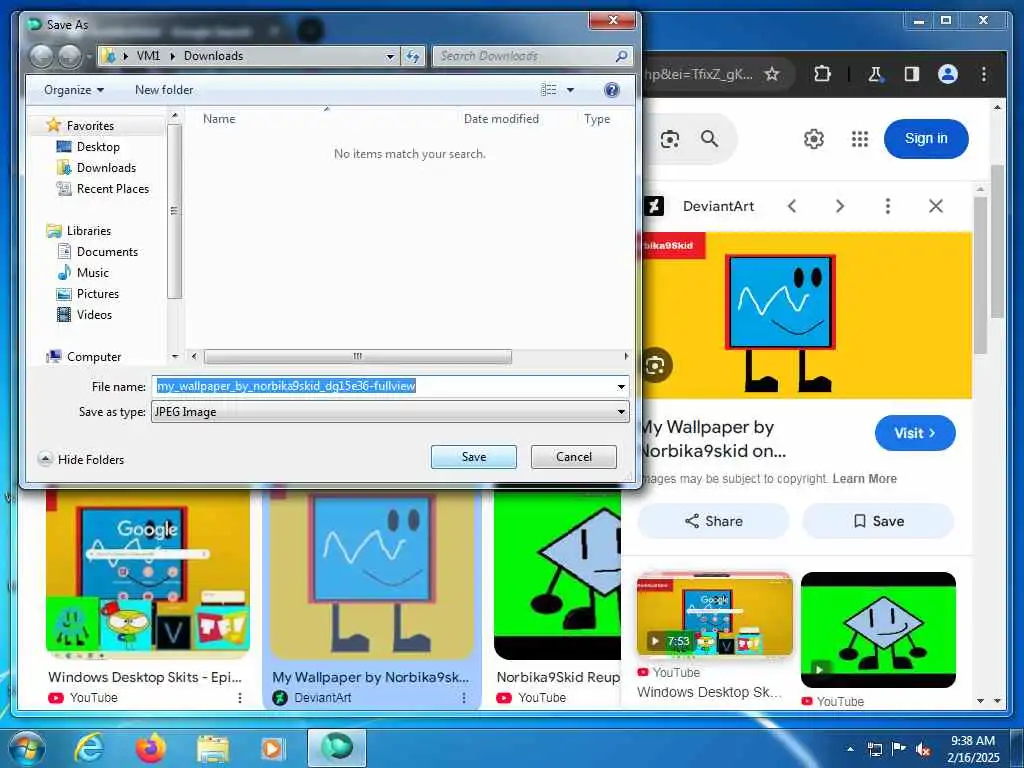The image size is (1024, 768).
Task: Refresh the Downloads folder location
Action: point(413,56)
